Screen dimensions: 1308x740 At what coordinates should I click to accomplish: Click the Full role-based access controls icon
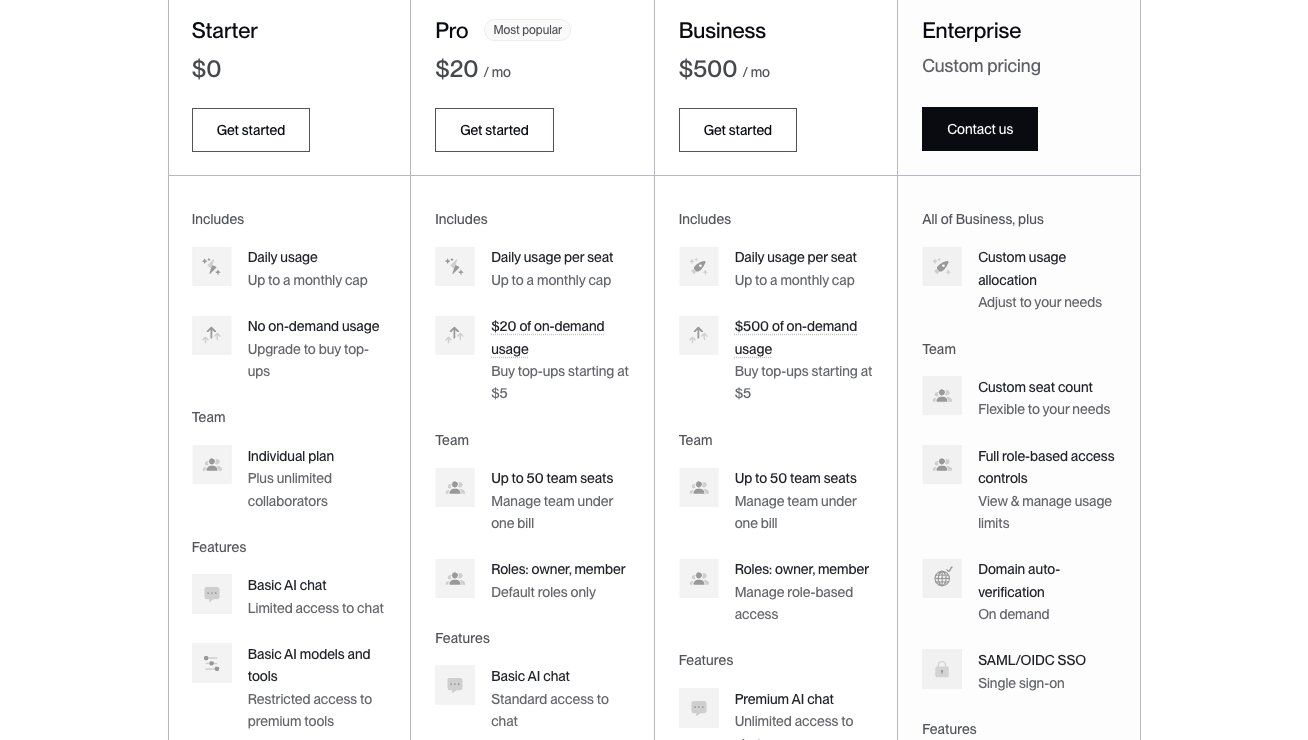point(942,464)
